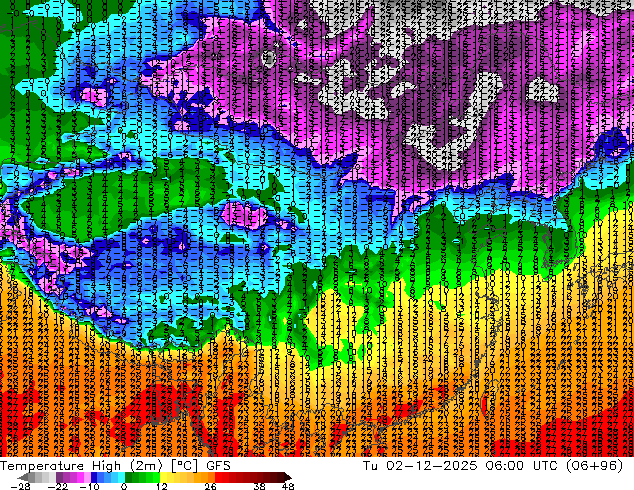Screen dimensions: 634x490
Task: Select the bright magenta swatch in the legend
Action: coord(80,477)
